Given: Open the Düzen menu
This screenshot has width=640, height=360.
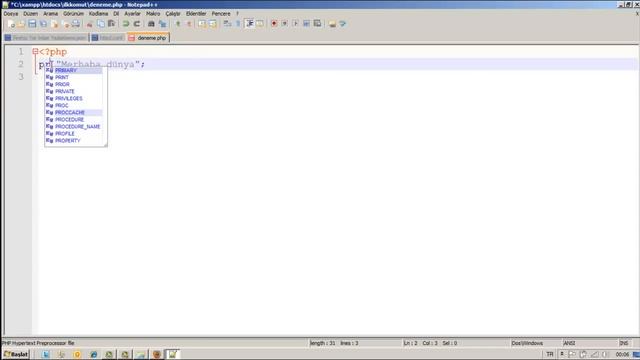Looking at the screenshot, I should (31, 13).
